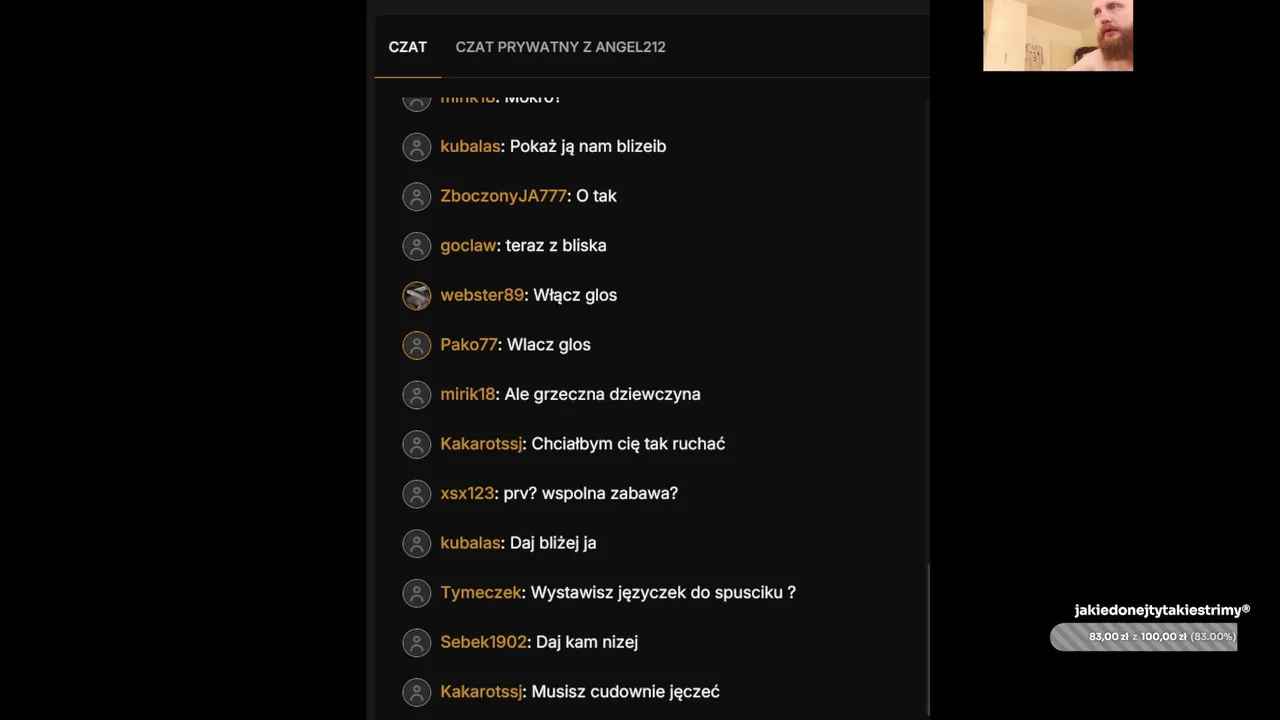The height and width of the screenshot is (720, 1280).
Task: Click the ZboczonyJA777 username
Action: click(503, 196)
